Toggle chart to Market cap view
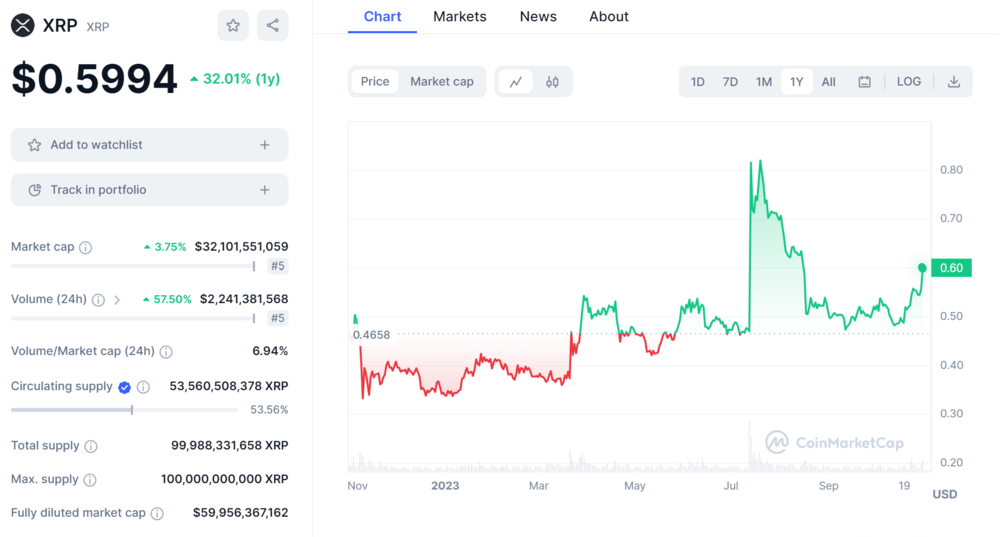The height and width of the screenshot is (537, 1000). tap(442, 82)
